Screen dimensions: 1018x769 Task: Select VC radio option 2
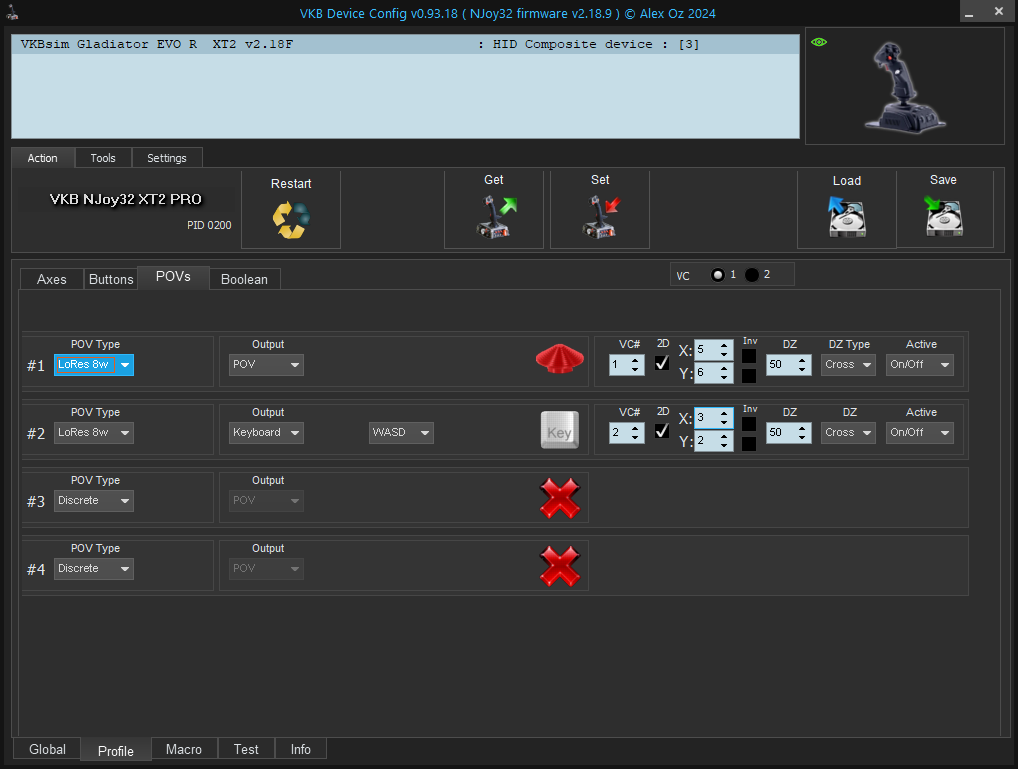pyautogui.click(x=752, y=275)
